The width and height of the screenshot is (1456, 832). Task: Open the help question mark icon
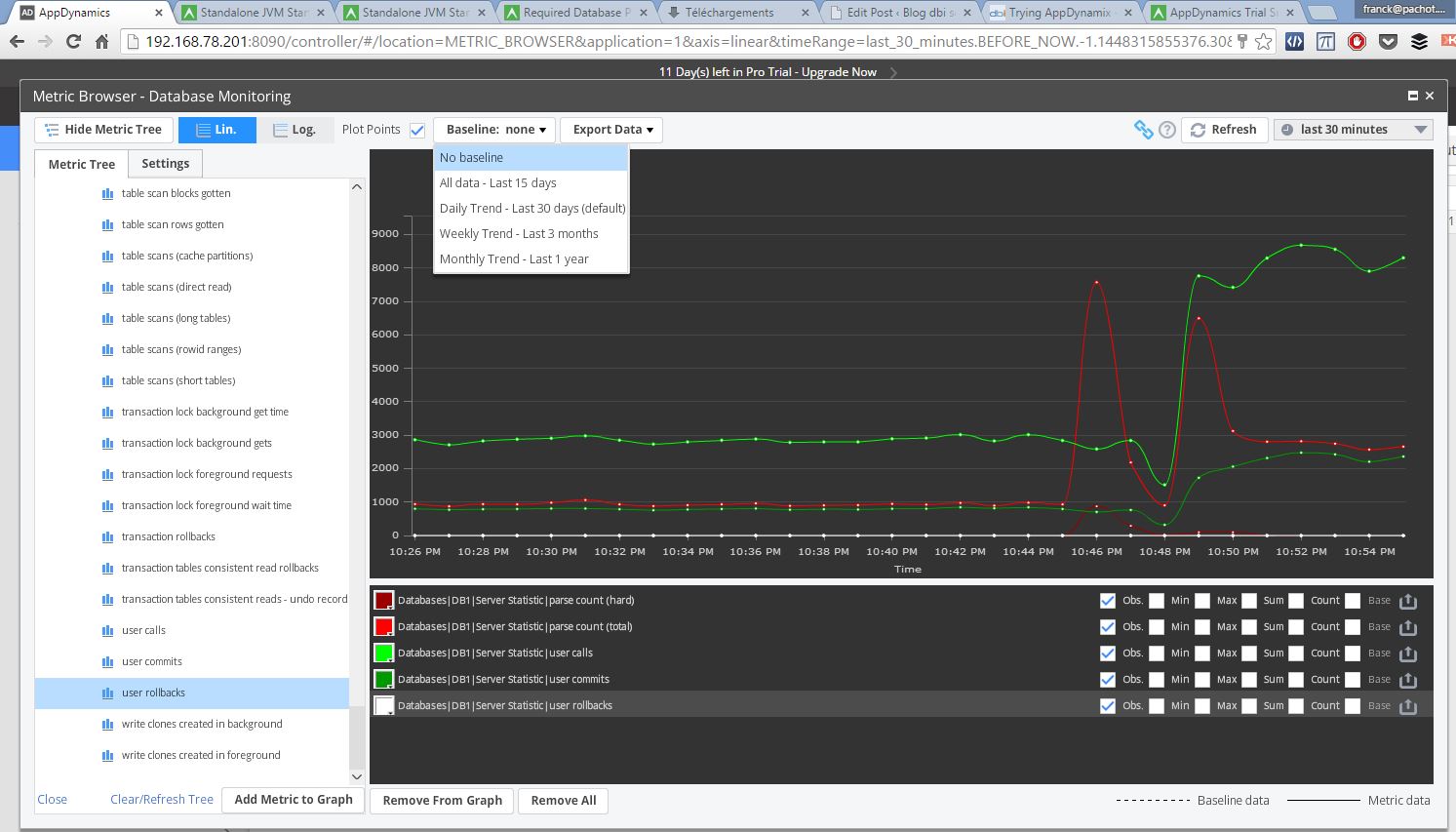coord(1167,130)
